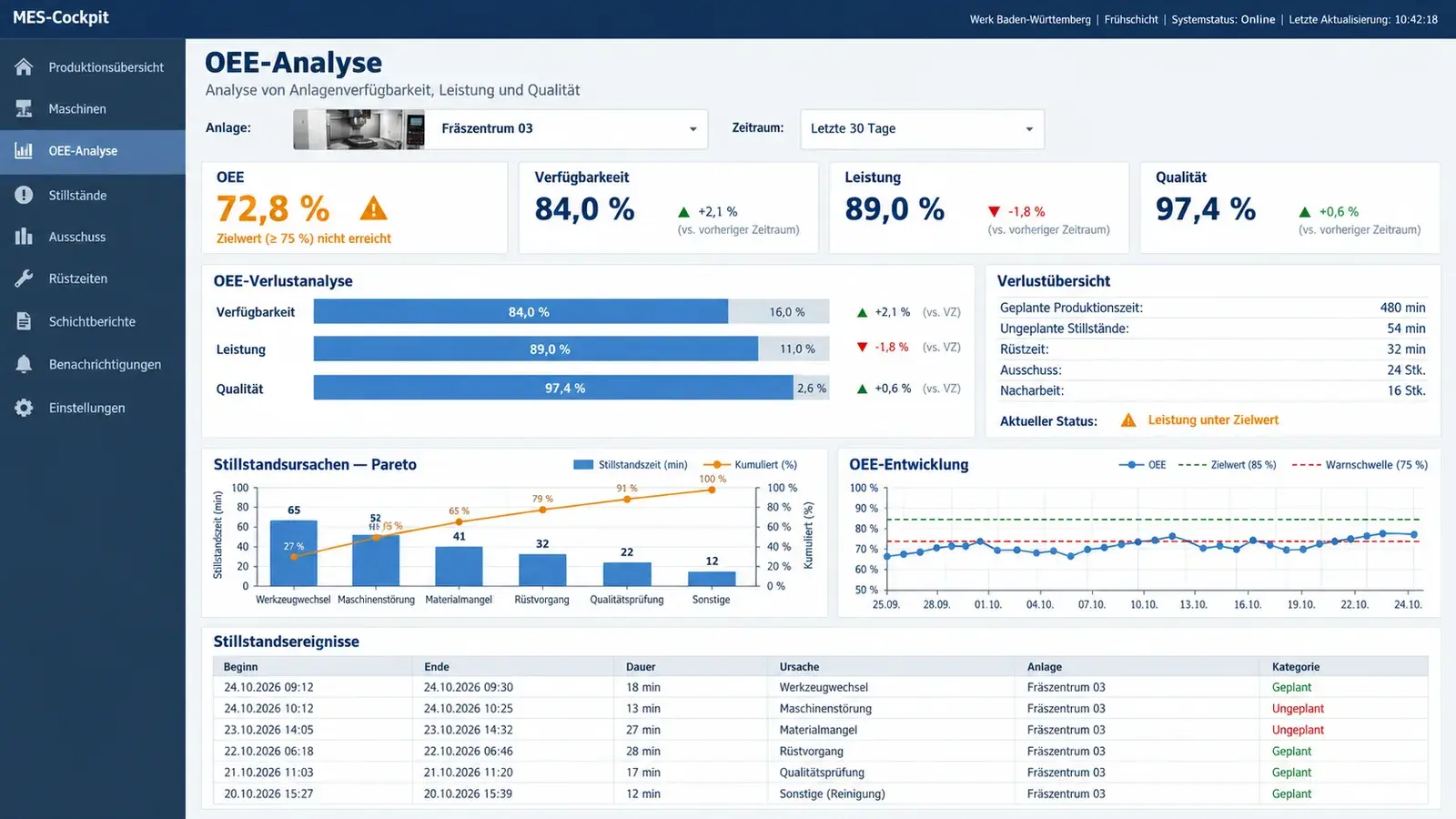
Task: Click the red down arrow in Leistung card
Action: (x=994, y=212)
